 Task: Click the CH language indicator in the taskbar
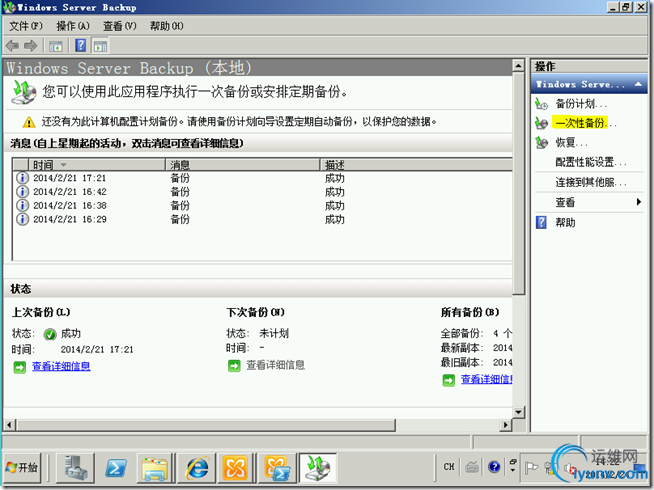[449, 467]
